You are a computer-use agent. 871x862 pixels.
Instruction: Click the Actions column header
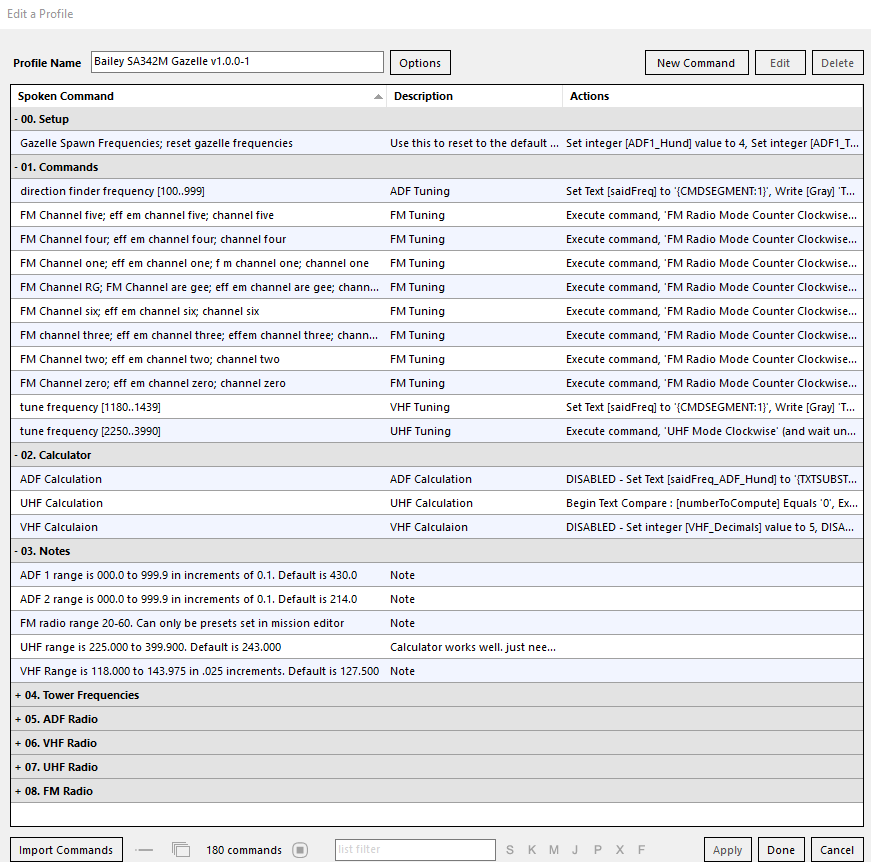point(590,96)
